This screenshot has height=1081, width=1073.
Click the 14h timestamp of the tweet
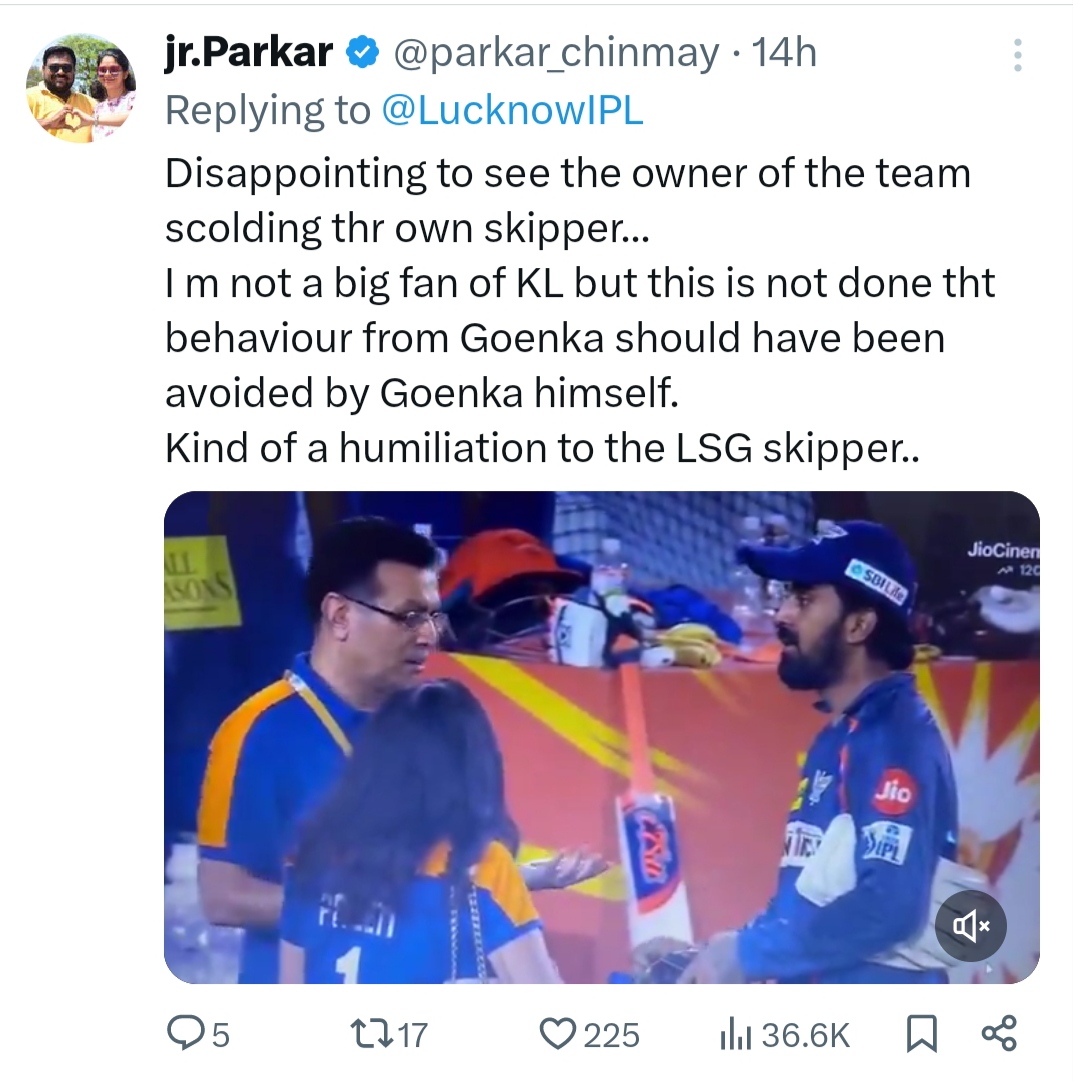(785, 54)
